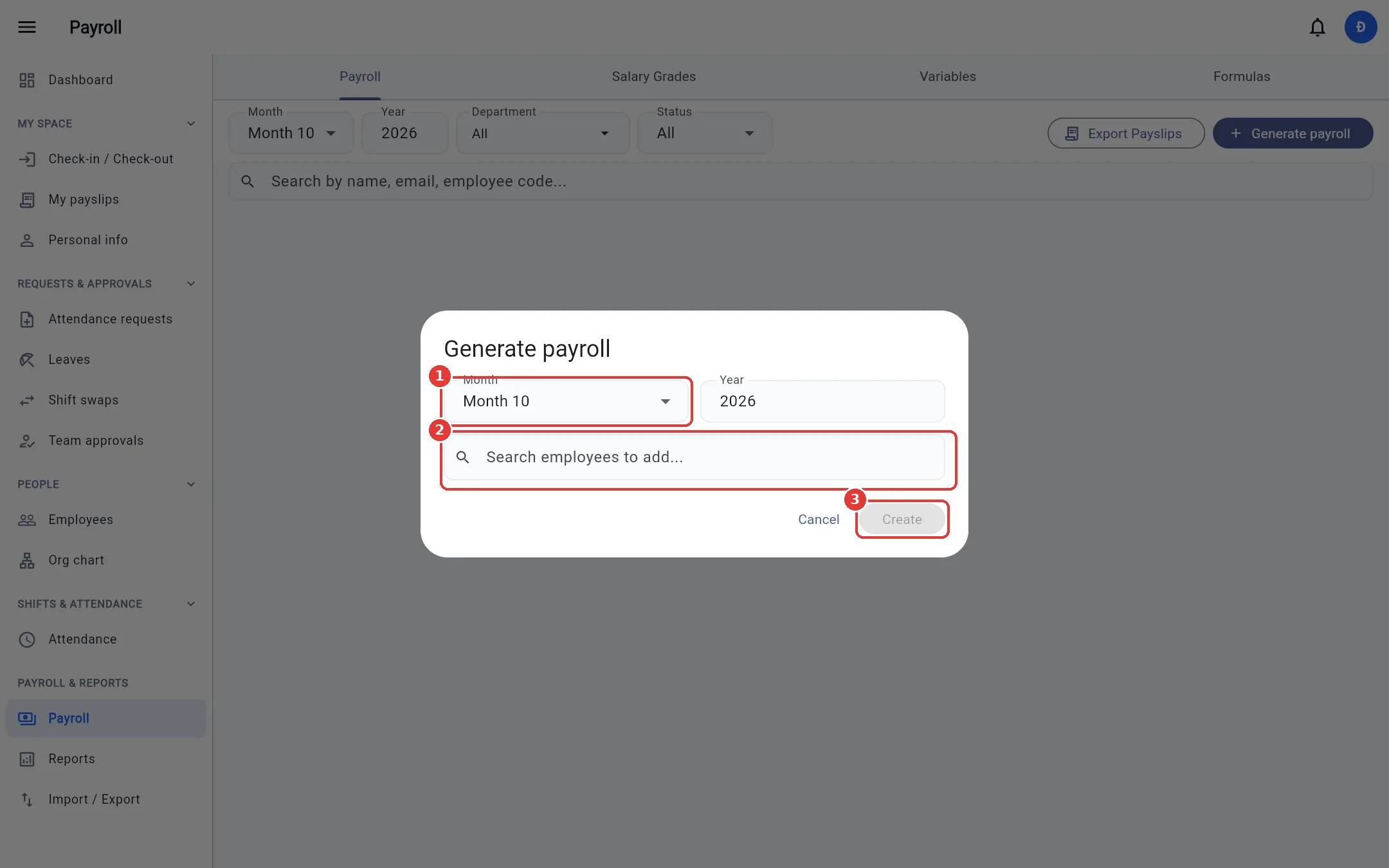Image resolution: width=1389 pixels, height=868 pixels.
Task: Focus the Search employees to add field
Action: coord(694,457)
